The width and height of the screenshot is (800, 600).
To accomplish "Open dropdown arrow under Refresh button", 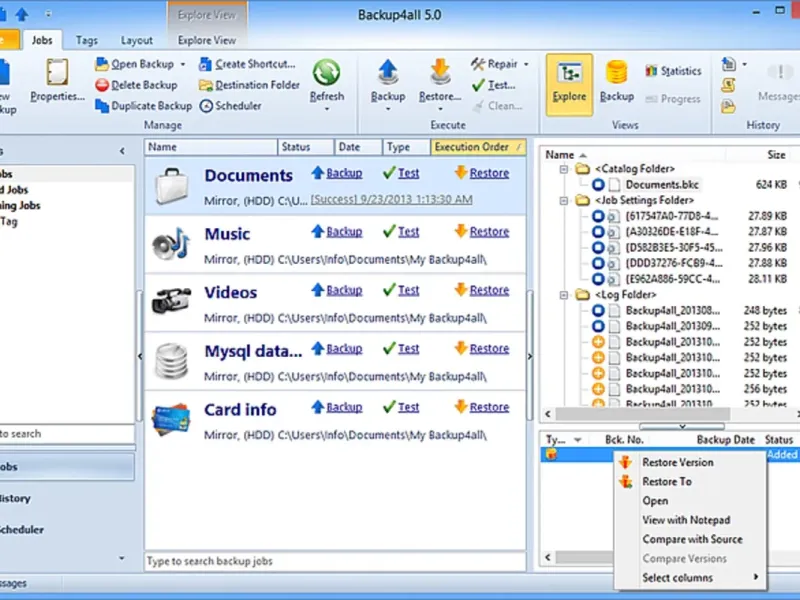I will click(327, 109).
